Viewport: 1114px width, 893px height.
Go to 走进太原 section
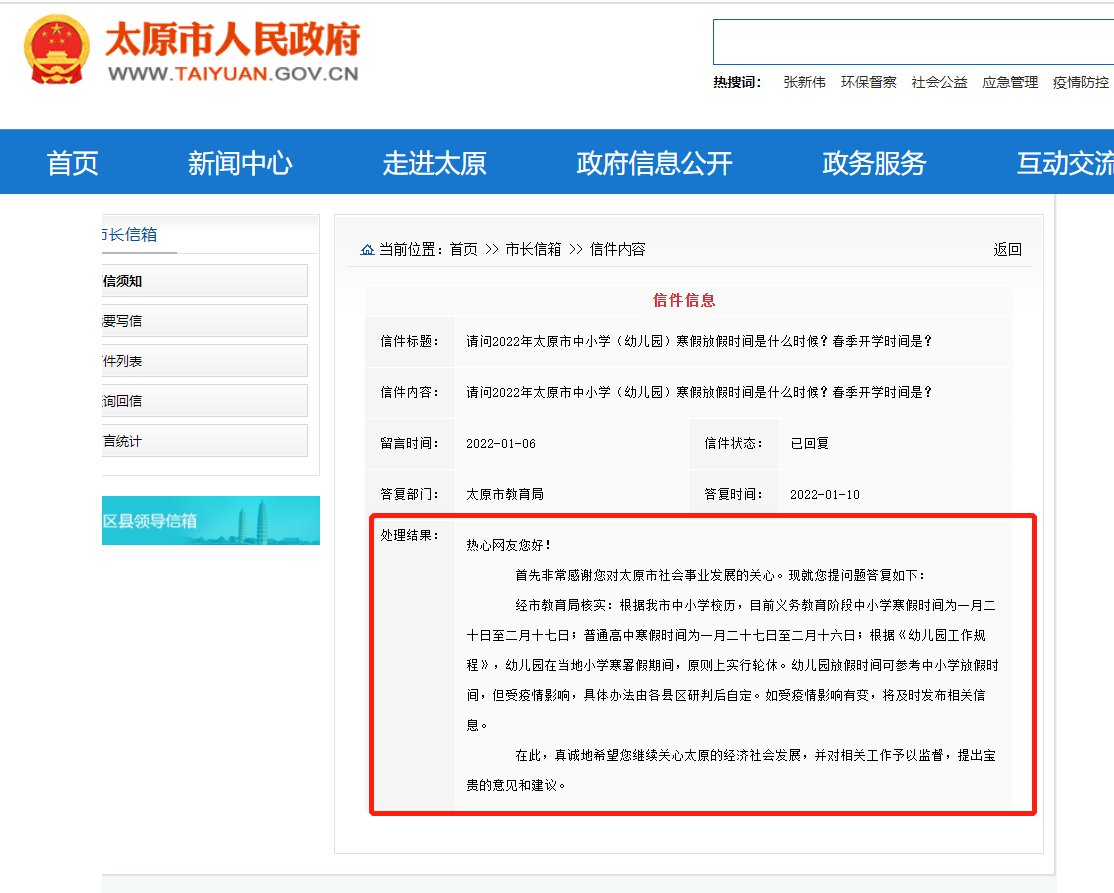434,163
